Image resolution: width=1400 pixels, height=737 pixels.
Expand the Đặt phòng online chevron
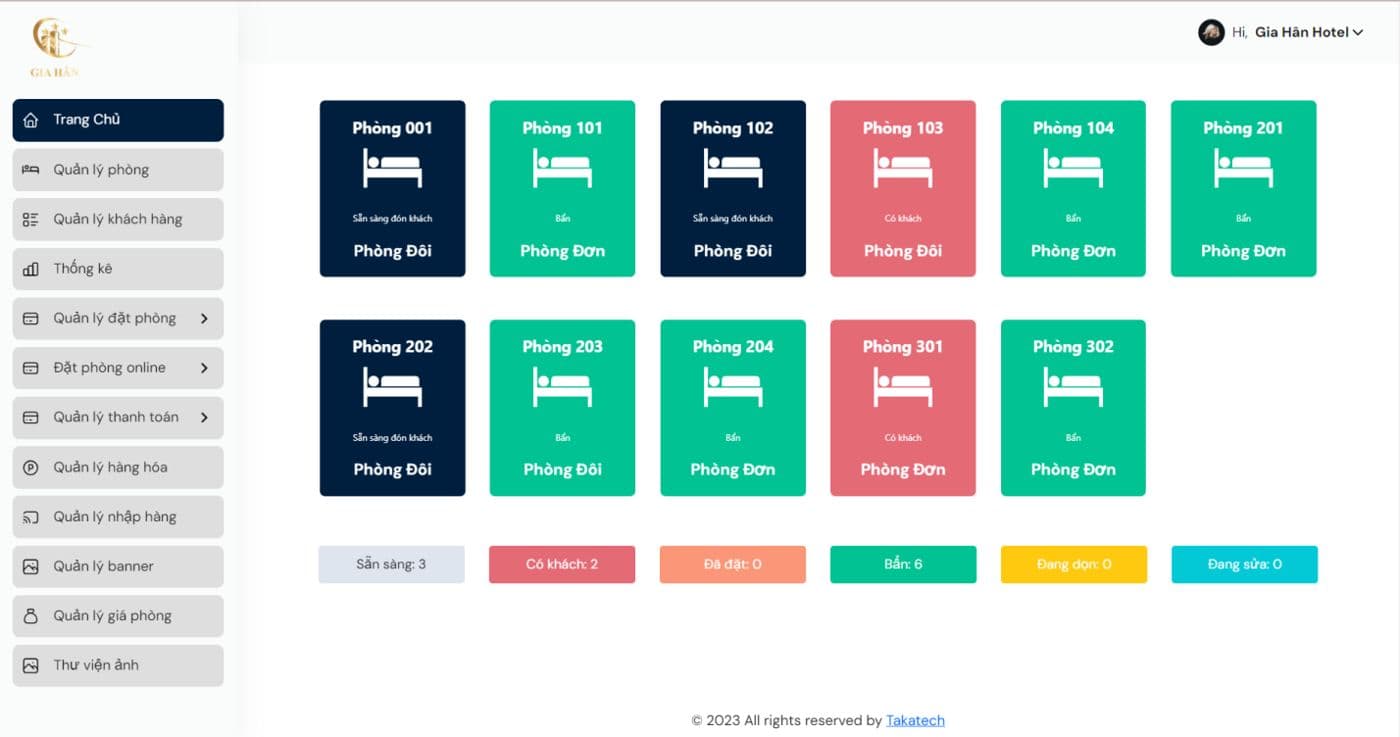point(204,368)
